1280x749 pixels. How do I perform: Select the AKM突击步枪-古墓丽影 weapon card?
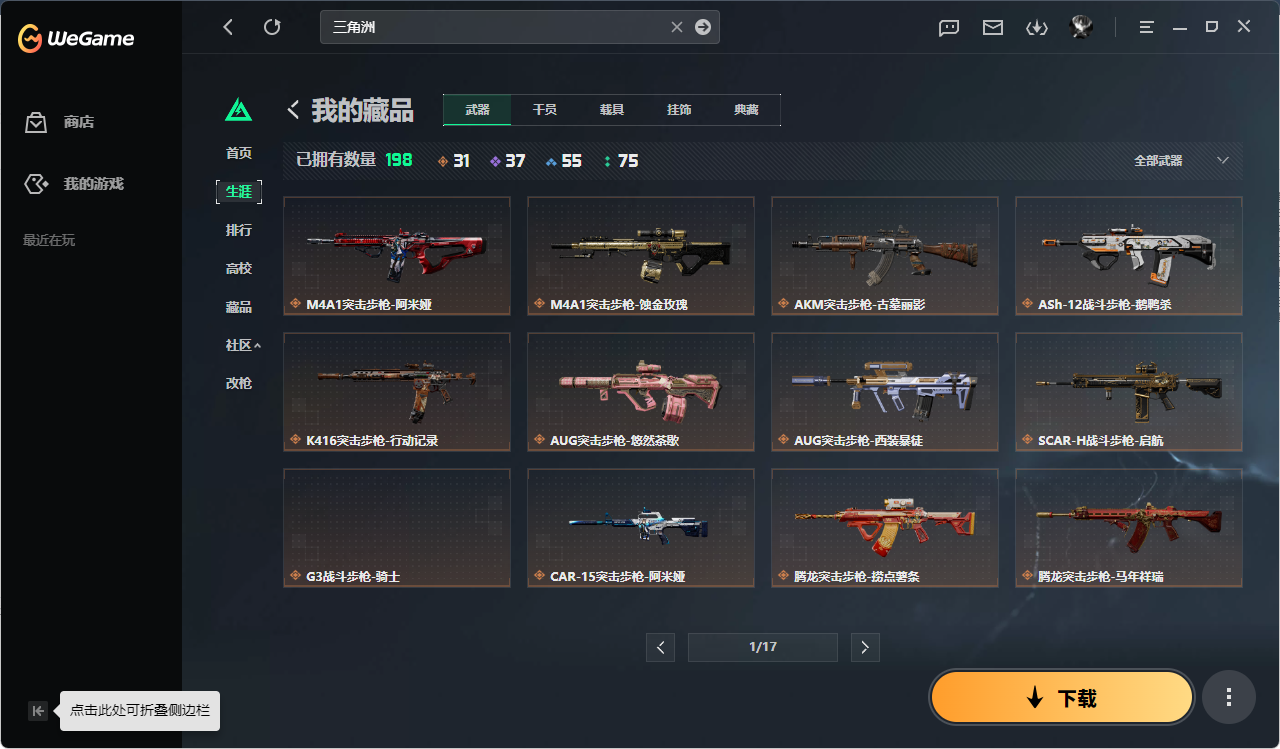(885, 255)
